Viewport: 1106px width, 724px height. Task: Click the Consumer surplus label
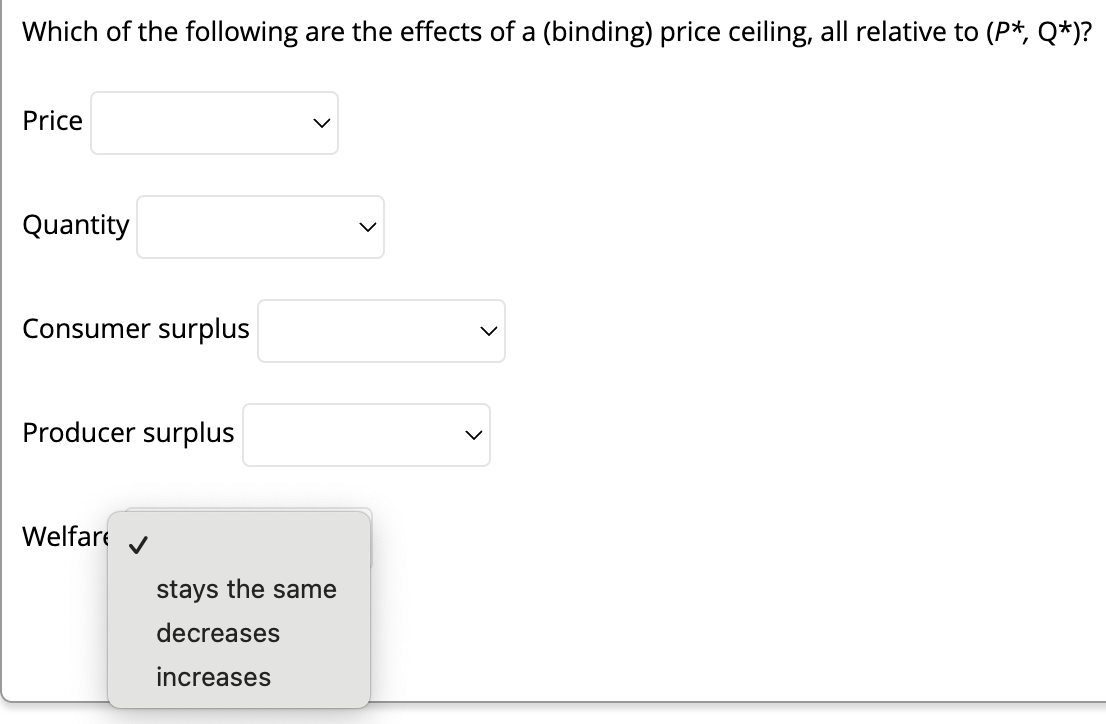pos(136,328)
